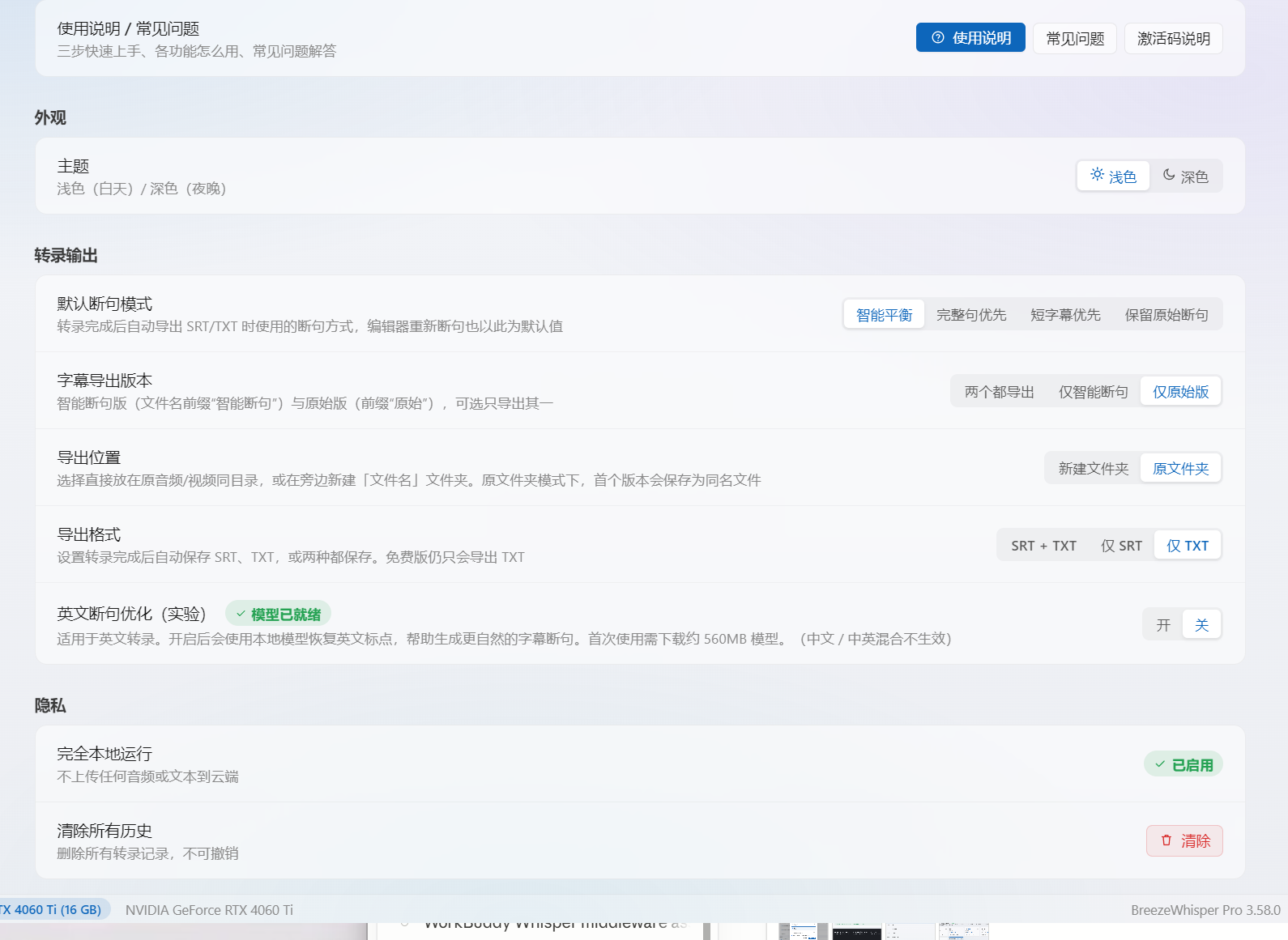Open the 常见问题 FAQ button
Image resolution: width=1288 pixels, height=940 pixels.
[1075, 38]
